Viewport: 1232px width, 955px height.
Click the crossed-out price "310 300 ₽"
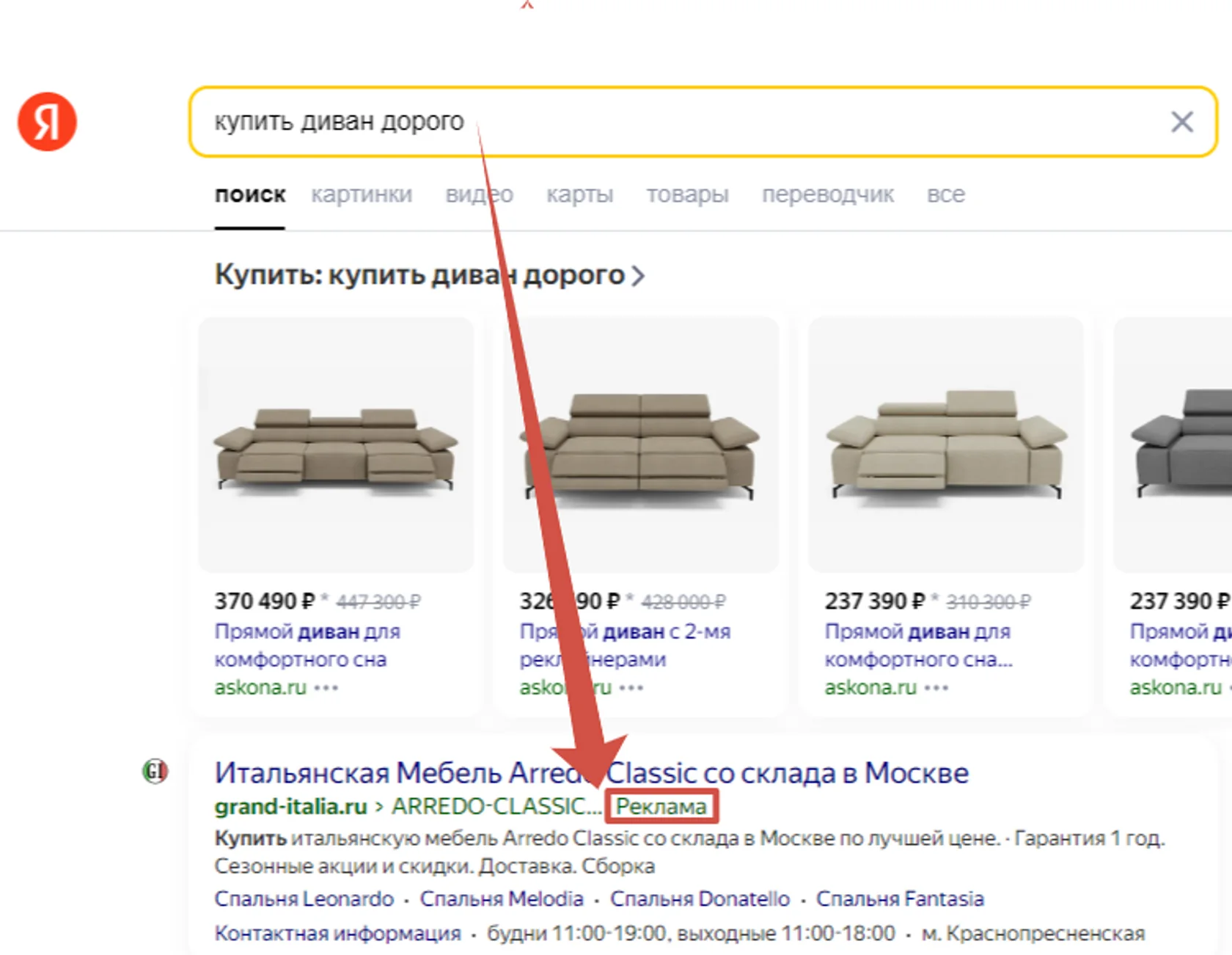pos(989,602)
